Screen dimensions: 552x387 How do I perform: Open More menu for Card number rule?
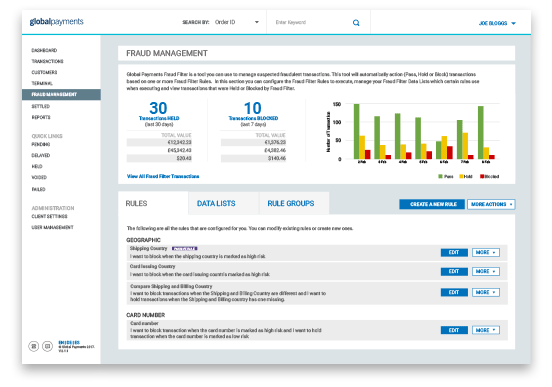click(x=485, y=330)
